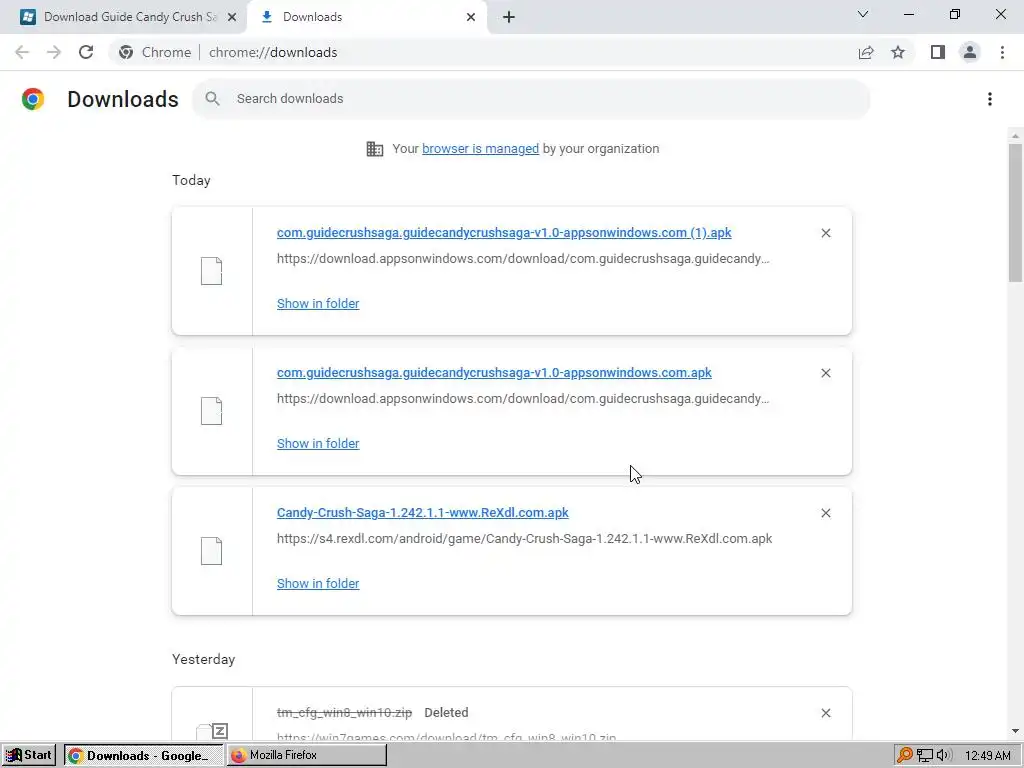This screenshot has height=768, width=1024.
Task: Open the Downloads page more actions menu
Action: pos(990,99)
